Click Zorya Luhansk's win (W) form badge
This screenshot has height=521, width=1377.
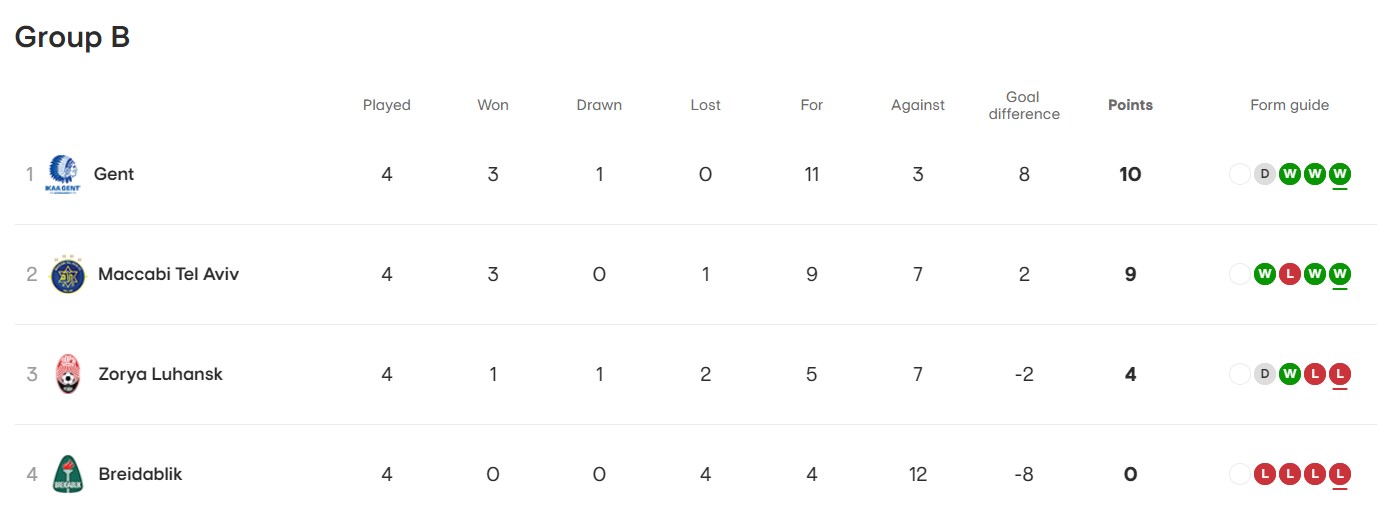pyautogui.click(x=1290, y=374)
